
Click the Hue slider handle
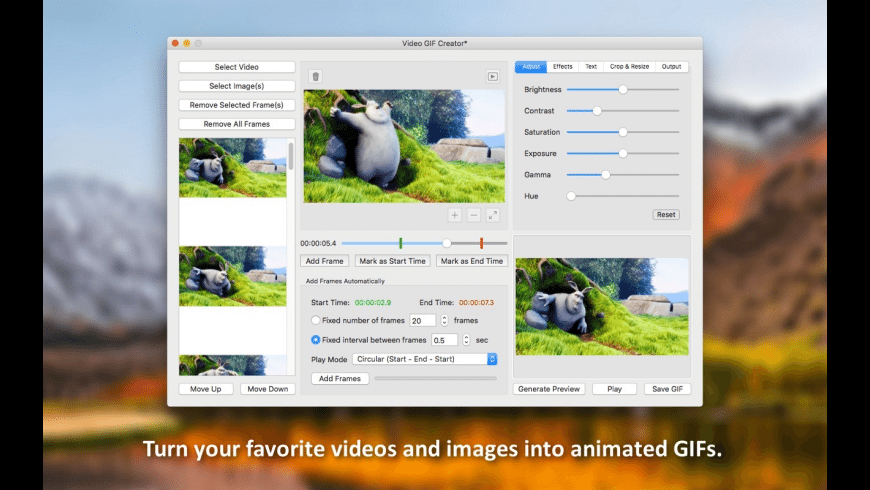pyautogui.click(x=571, y=196)
